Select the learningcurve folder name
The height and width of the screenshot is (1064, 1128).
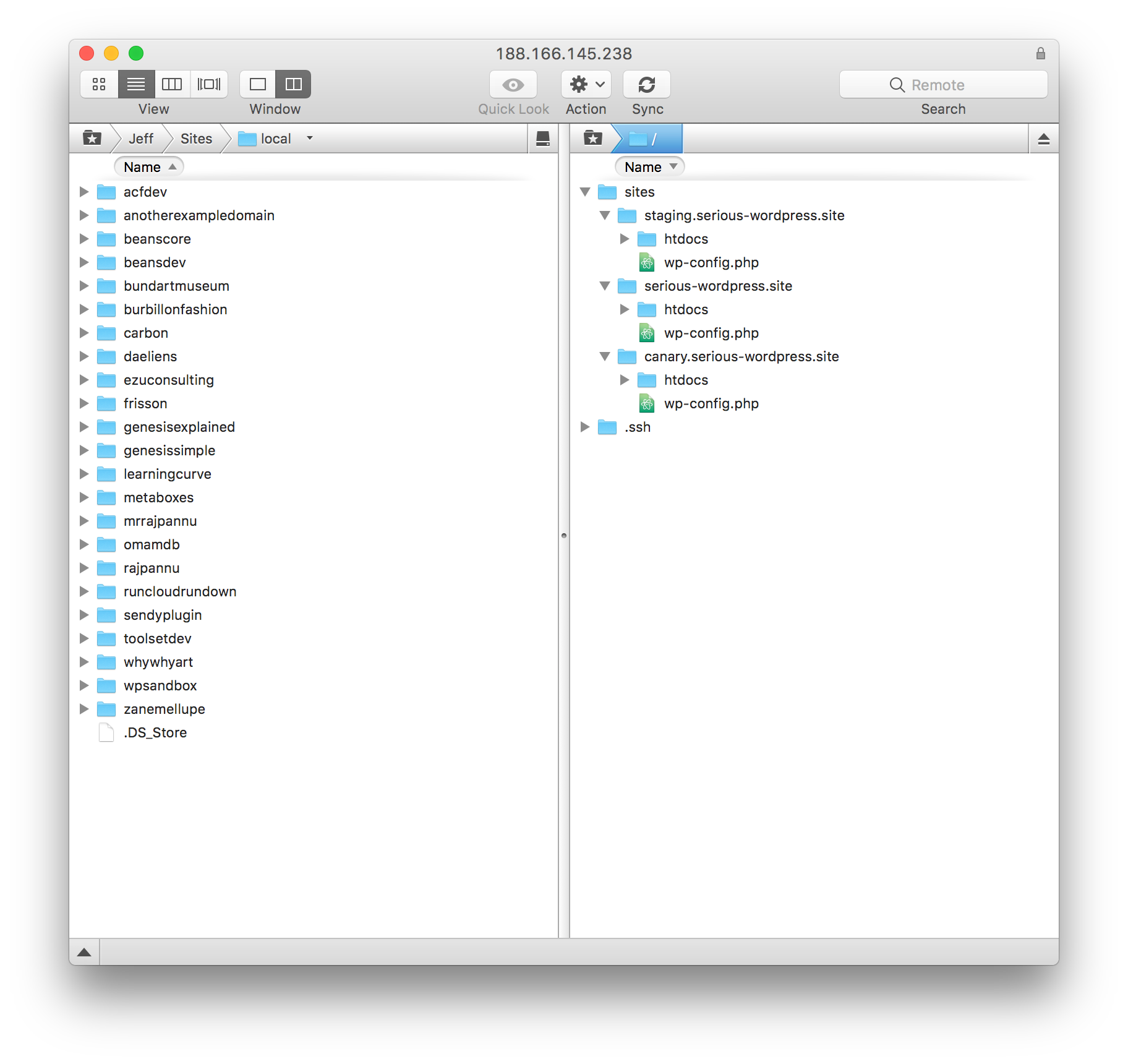168,474
